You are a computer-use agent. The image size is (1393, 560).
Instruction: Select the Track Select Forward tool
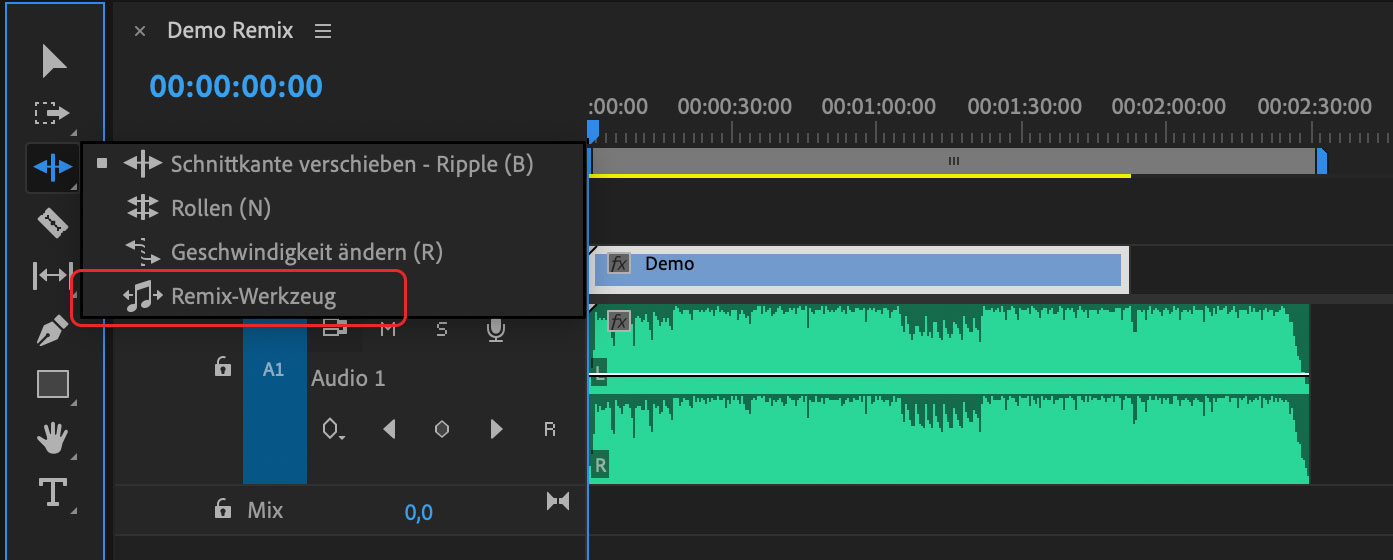click(52, 113)
